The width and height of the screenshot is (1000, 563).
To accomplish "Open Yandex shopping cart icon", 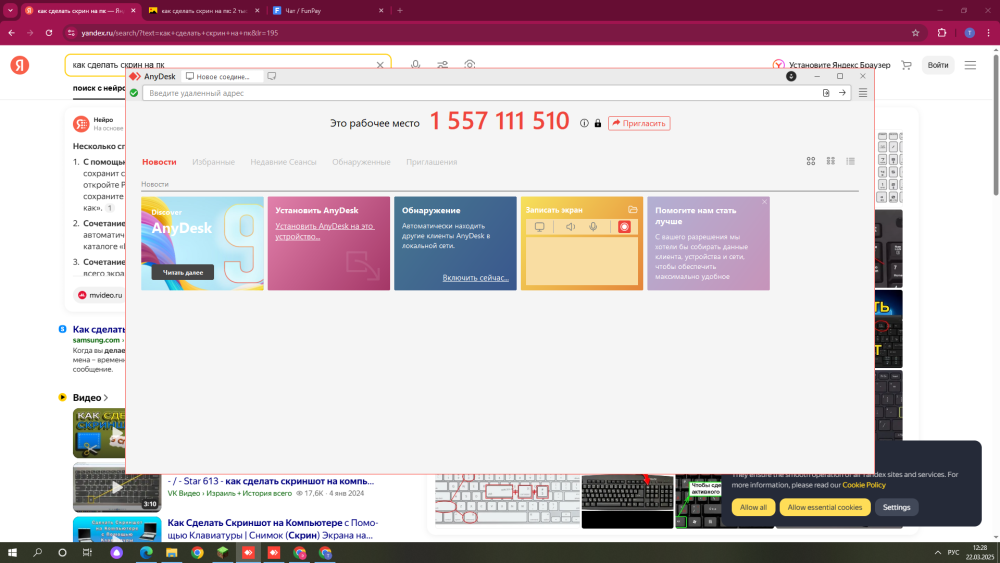I will point(906,65).
